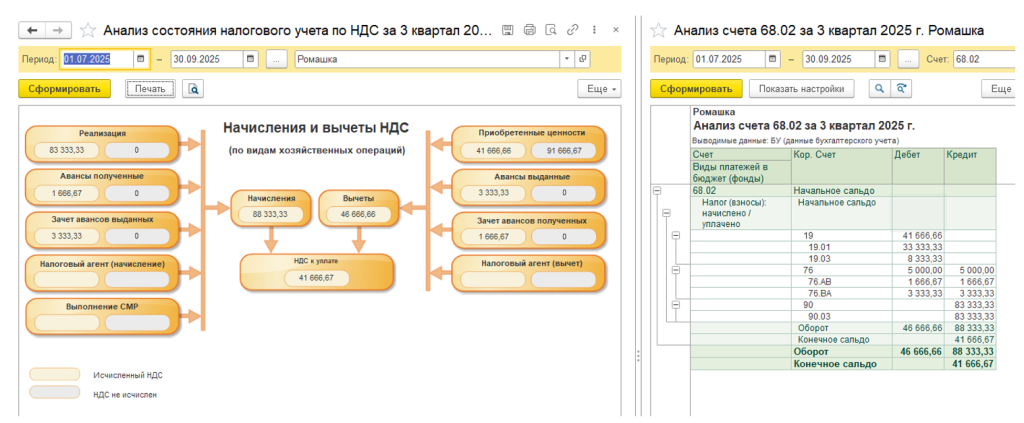Copy link to report via chain icon

(571, 31)
